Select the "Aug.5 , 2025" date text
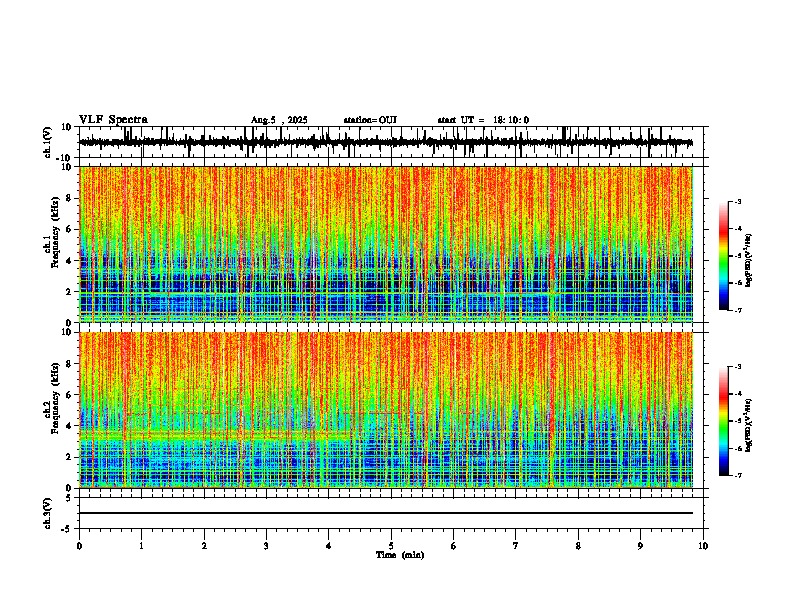Image resolution: width=792 pixels, height=612 pixels. point(279,120)
